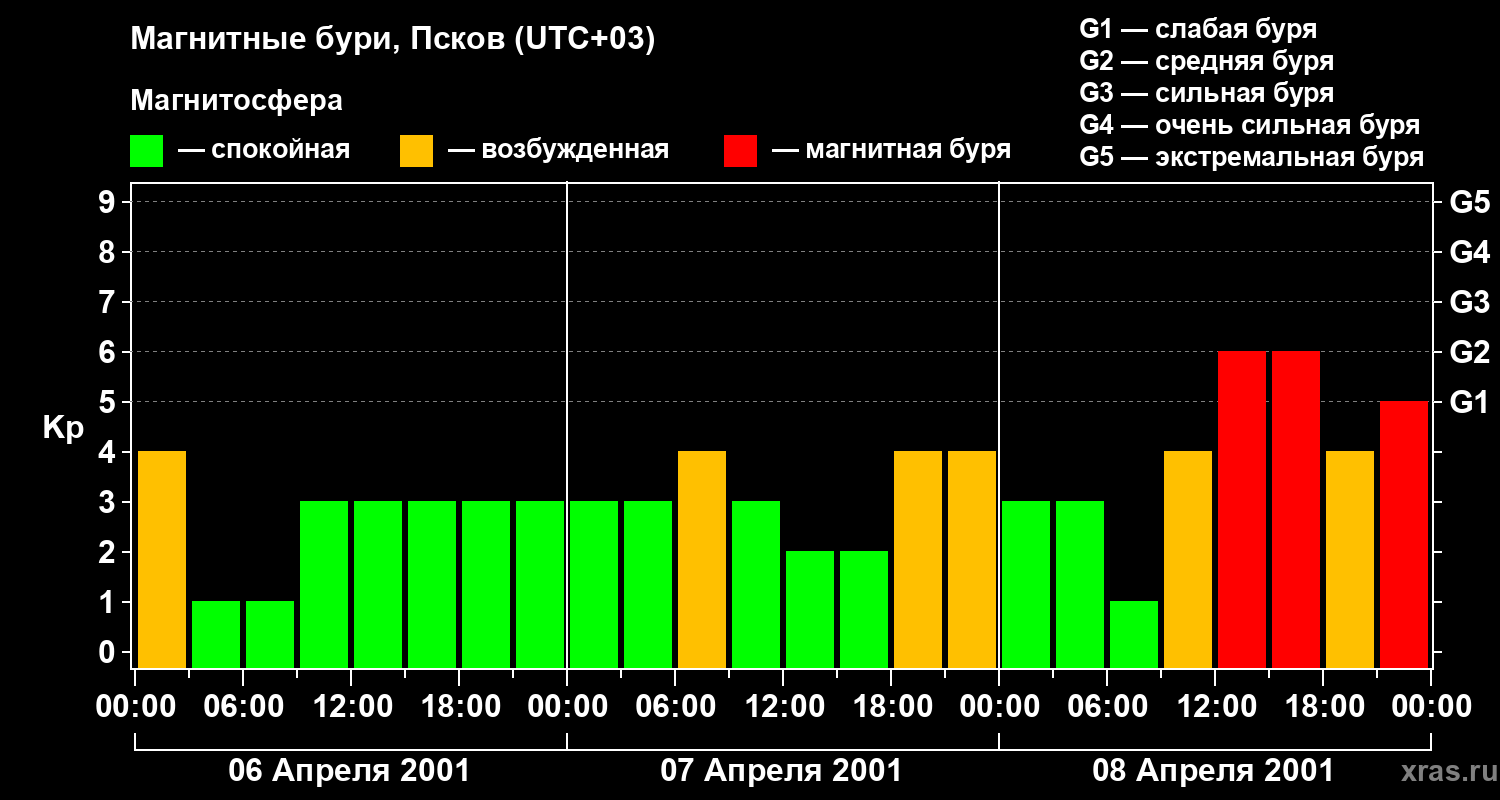Pick the 18:00–21:00 bar on 06 Апреля
This screenshot has width=1500, height=800.
pyautogui.click(x=486, y=584)
